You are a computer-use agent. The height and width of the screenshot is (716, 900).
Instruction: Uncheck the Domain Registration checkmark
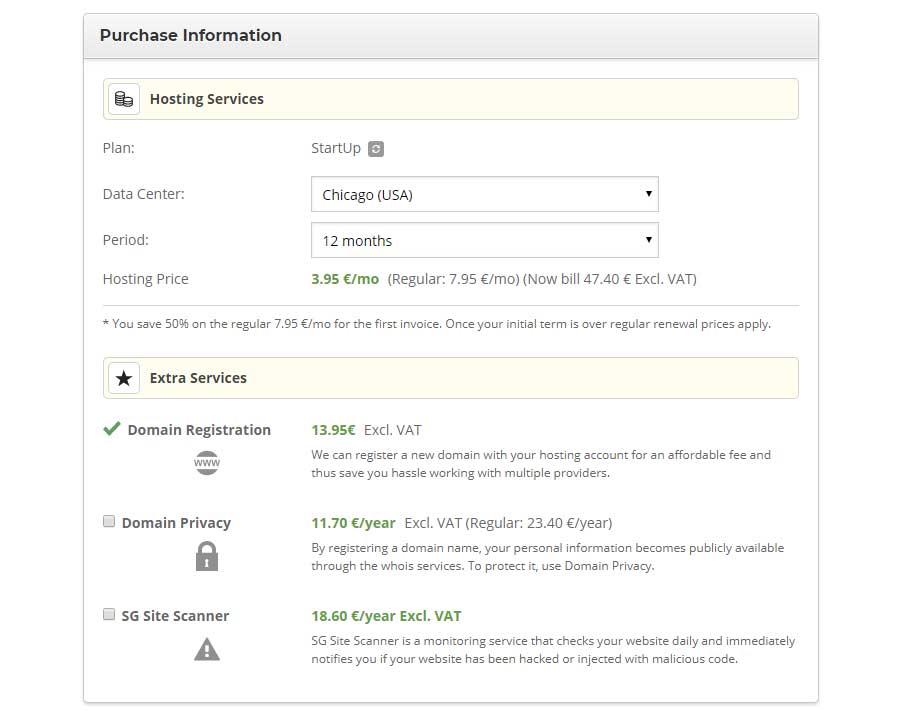click(x=109, y=428)
